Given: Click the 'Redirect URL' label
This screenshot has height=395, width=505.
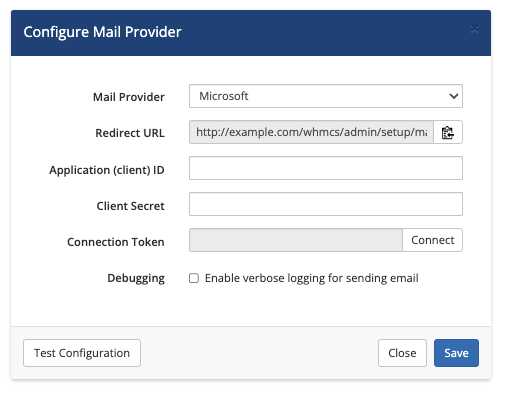Looking at the screenshot, I should click(130, 133).
